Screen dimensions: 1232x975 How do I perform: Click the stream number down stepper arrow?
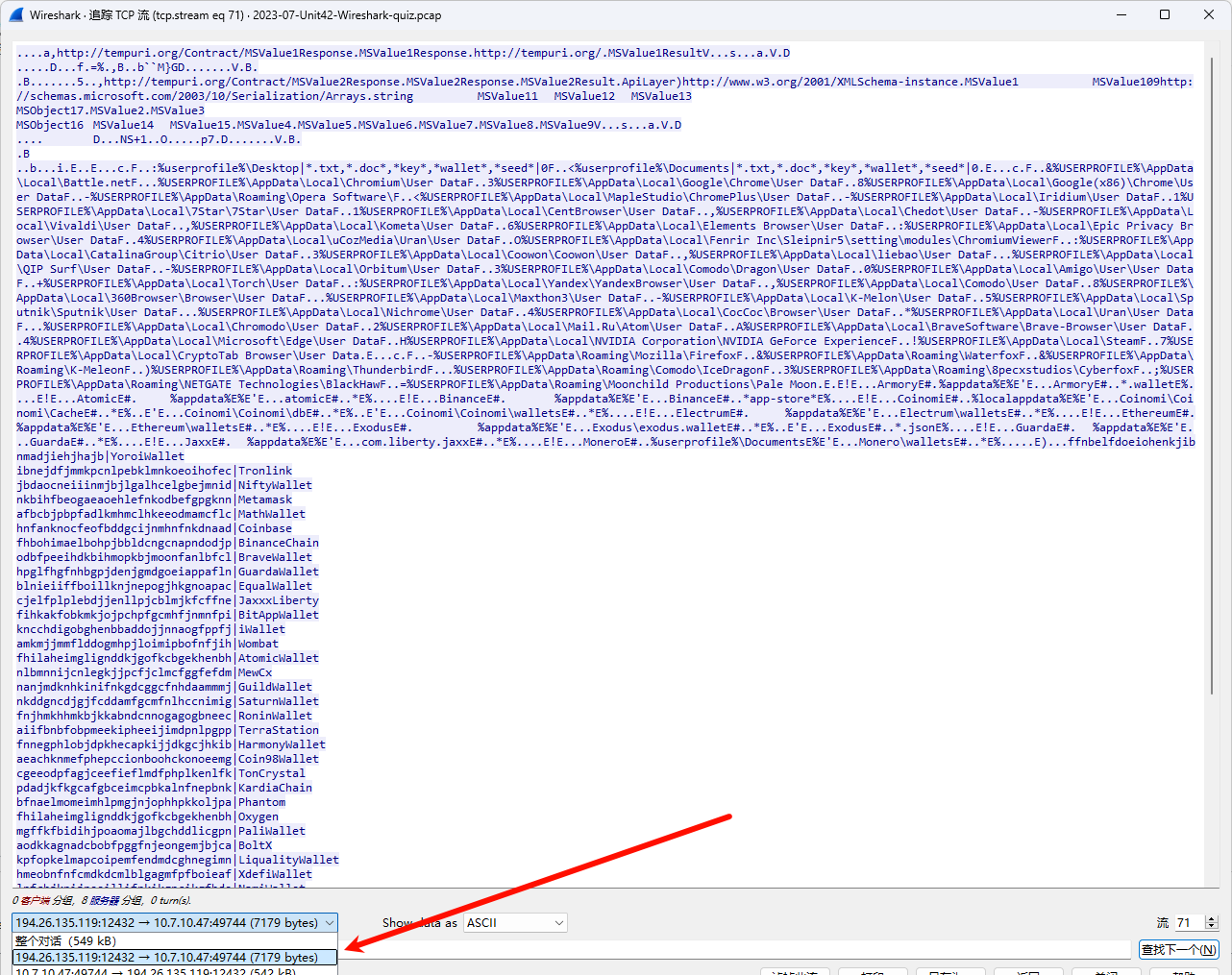(x=1209, y=926)
